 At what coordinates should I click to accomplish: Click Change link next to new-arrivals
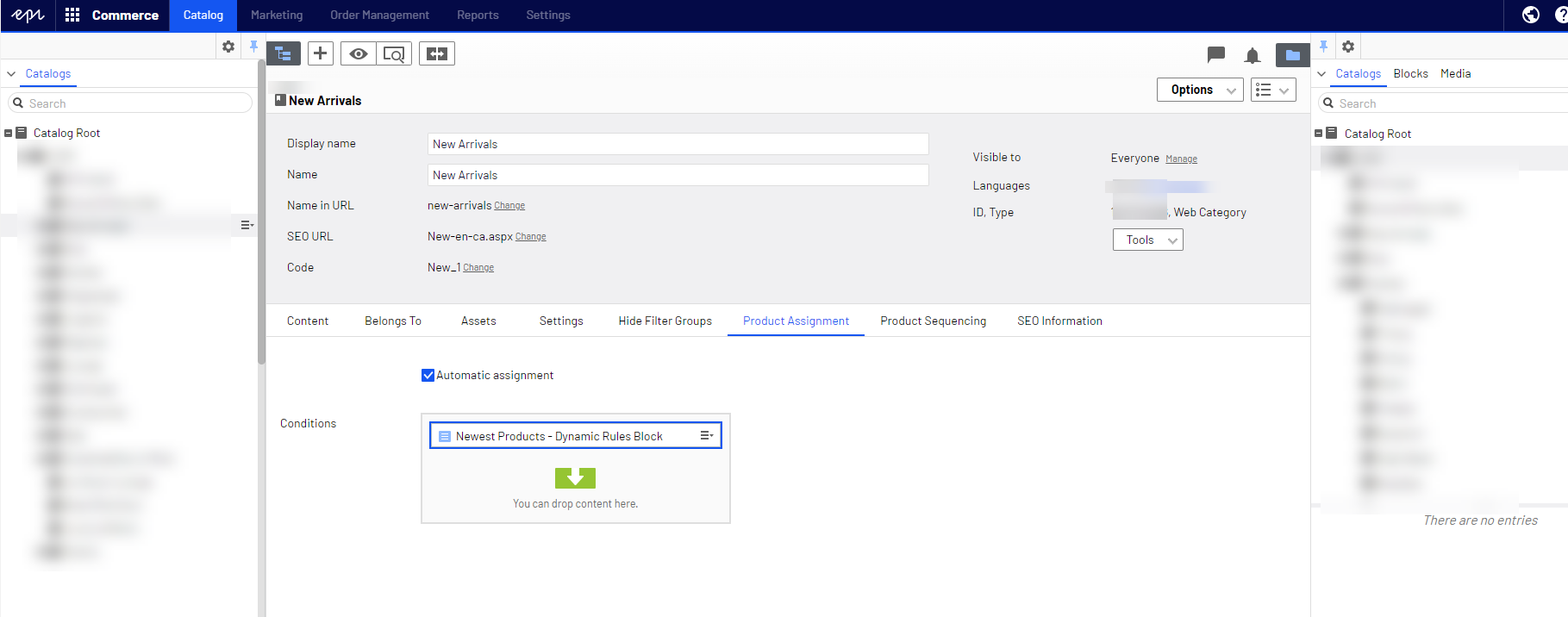click(509, 206)
